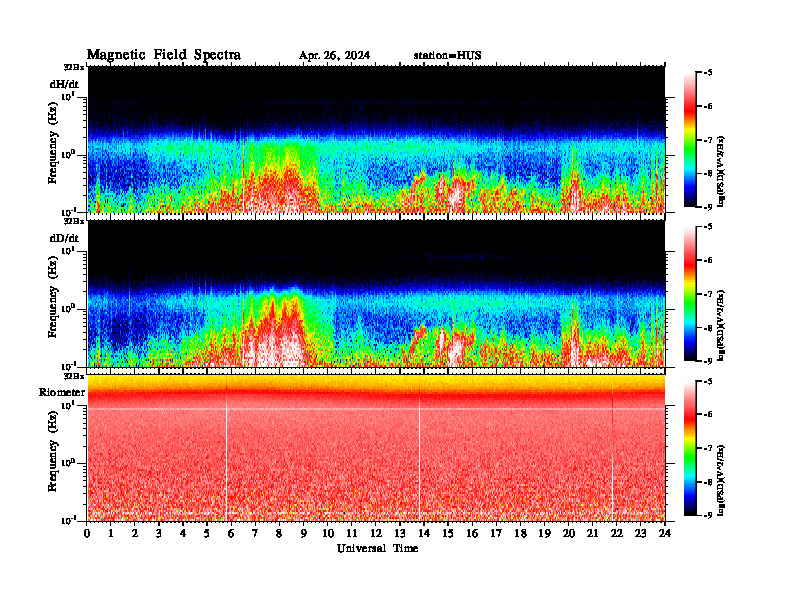Screen dimensions: 792x612
Task: Click hour 17 on the time axis
Action: (496, 533)
